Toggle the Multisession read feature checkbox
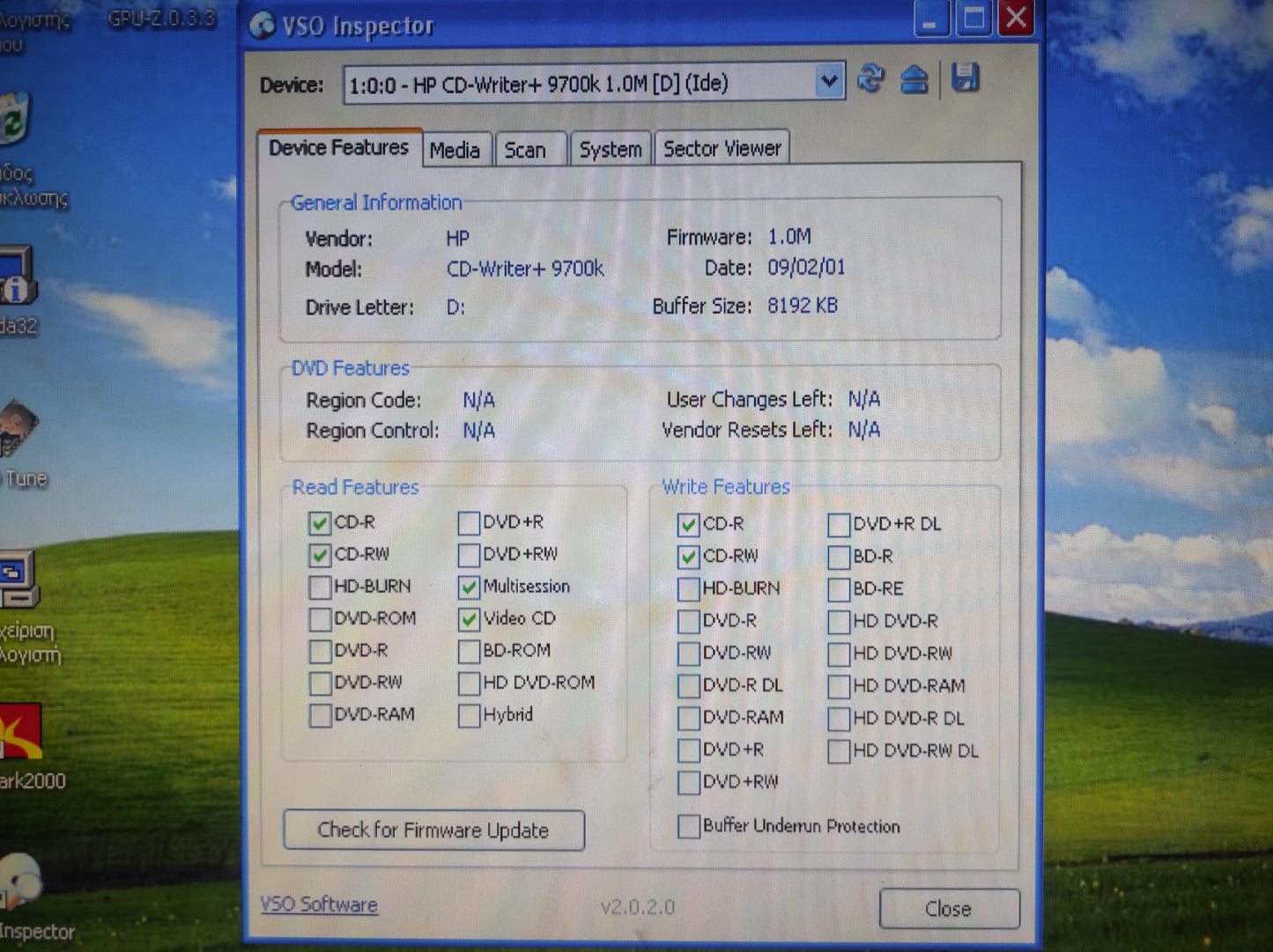The image size is (1273, 952). coord(468,587)
